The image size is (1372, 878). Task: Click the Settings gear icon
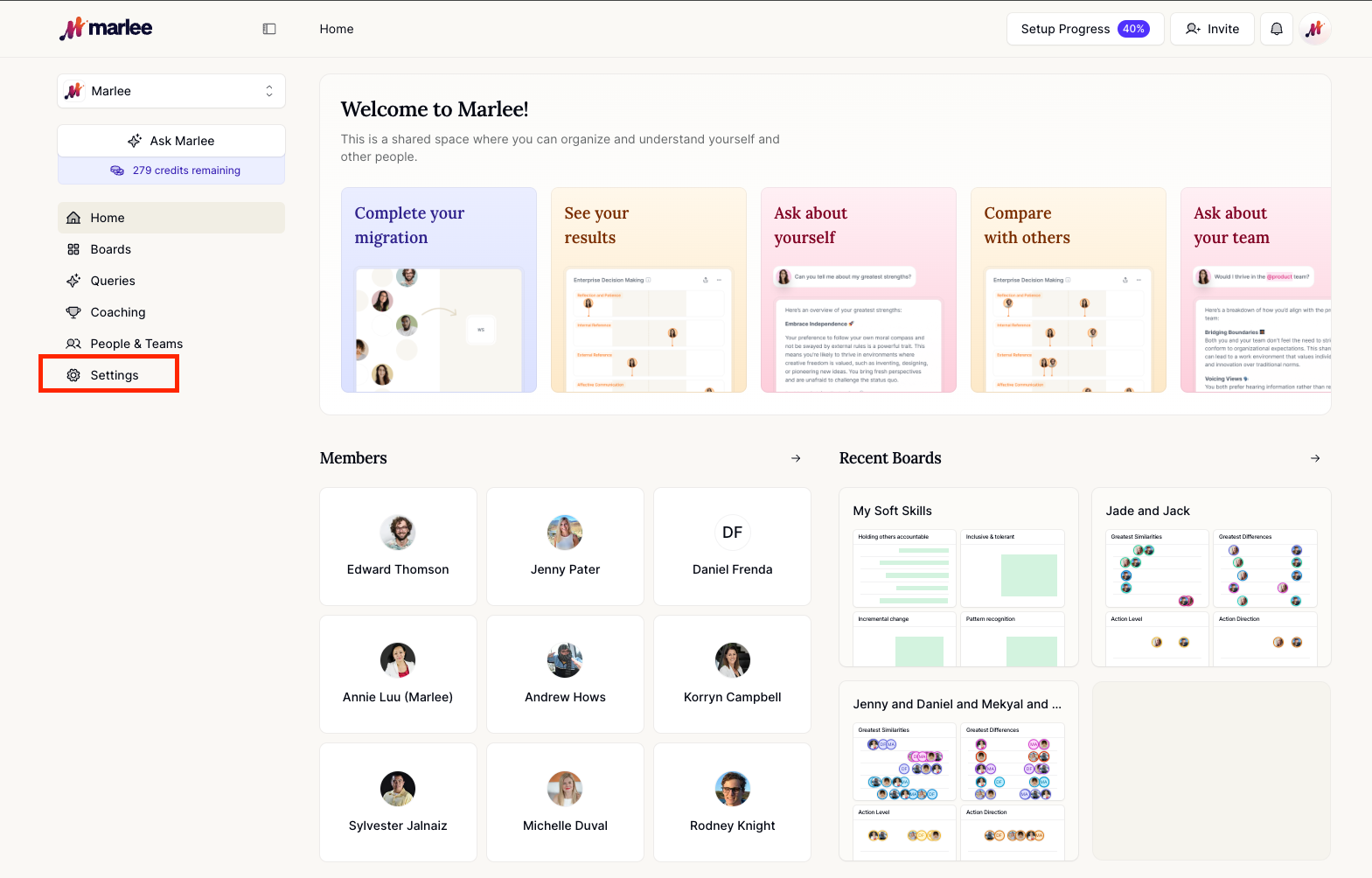click(x=73, y=375)
